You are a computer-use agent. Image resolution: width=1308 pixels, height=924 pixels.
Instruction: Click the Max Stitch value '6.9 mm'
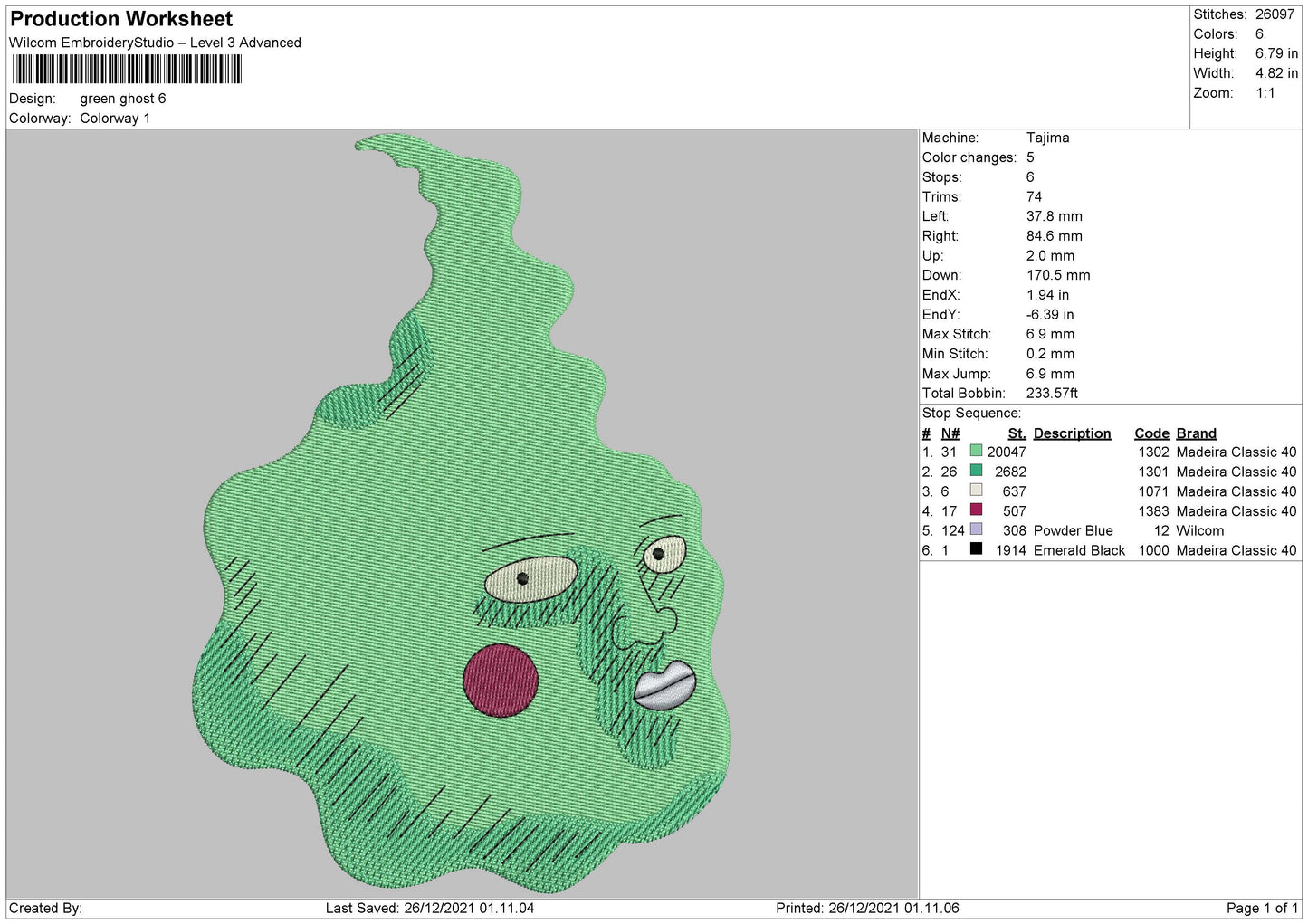1050,334
